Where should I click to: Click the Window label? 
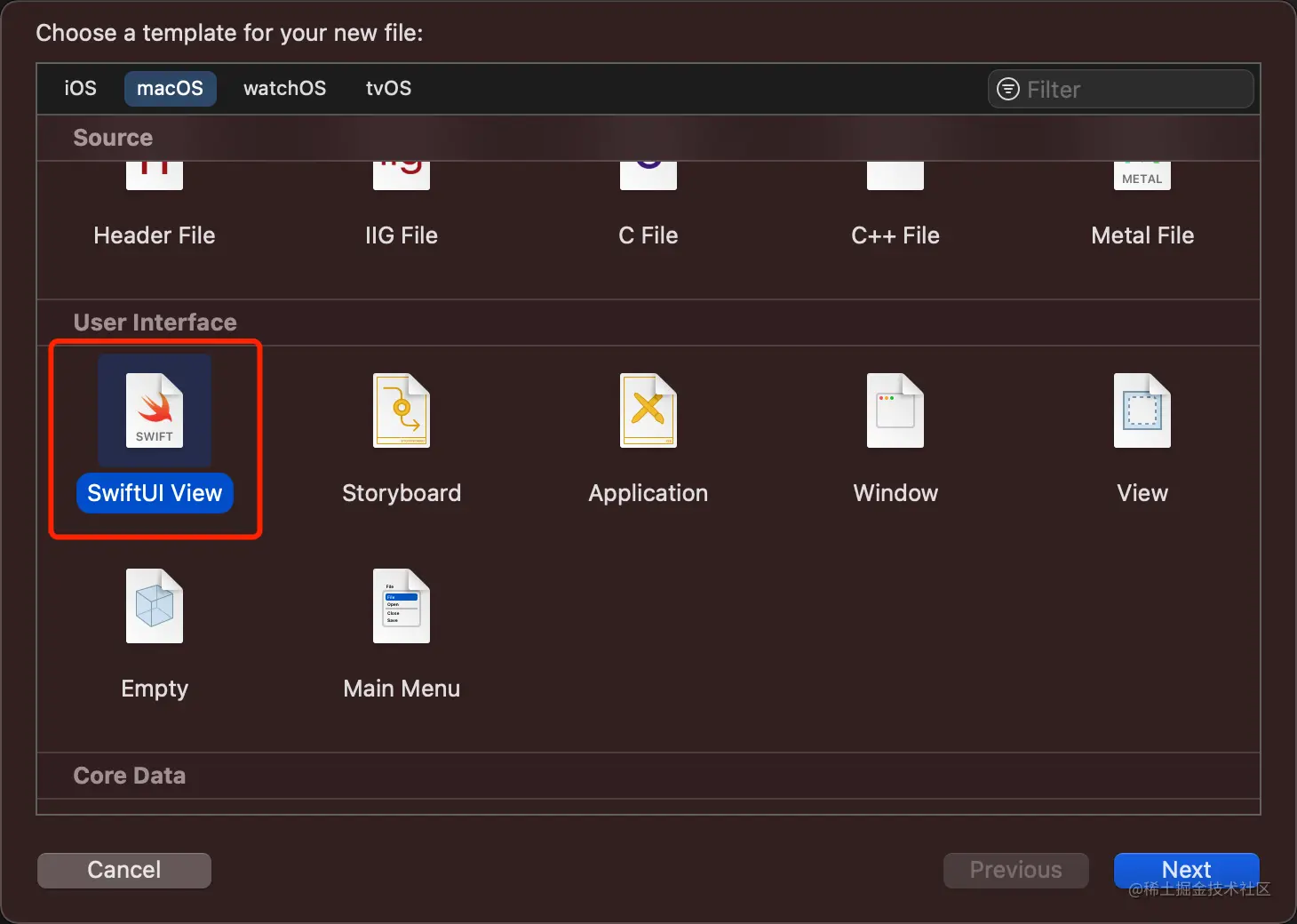(895, 493)
